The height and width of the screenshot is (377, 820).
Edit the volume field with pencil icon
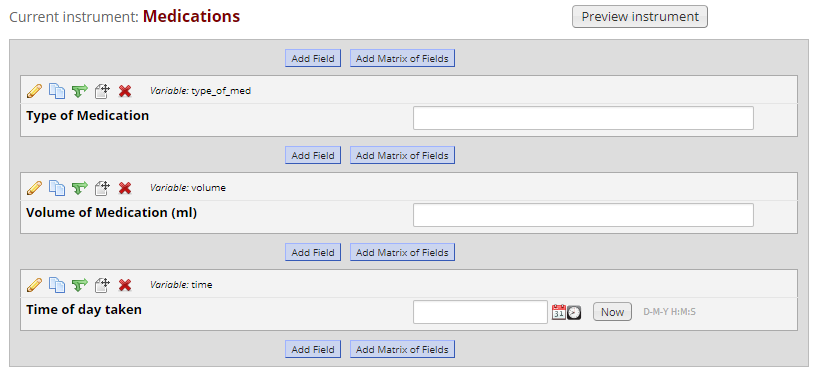click(34, 188)
